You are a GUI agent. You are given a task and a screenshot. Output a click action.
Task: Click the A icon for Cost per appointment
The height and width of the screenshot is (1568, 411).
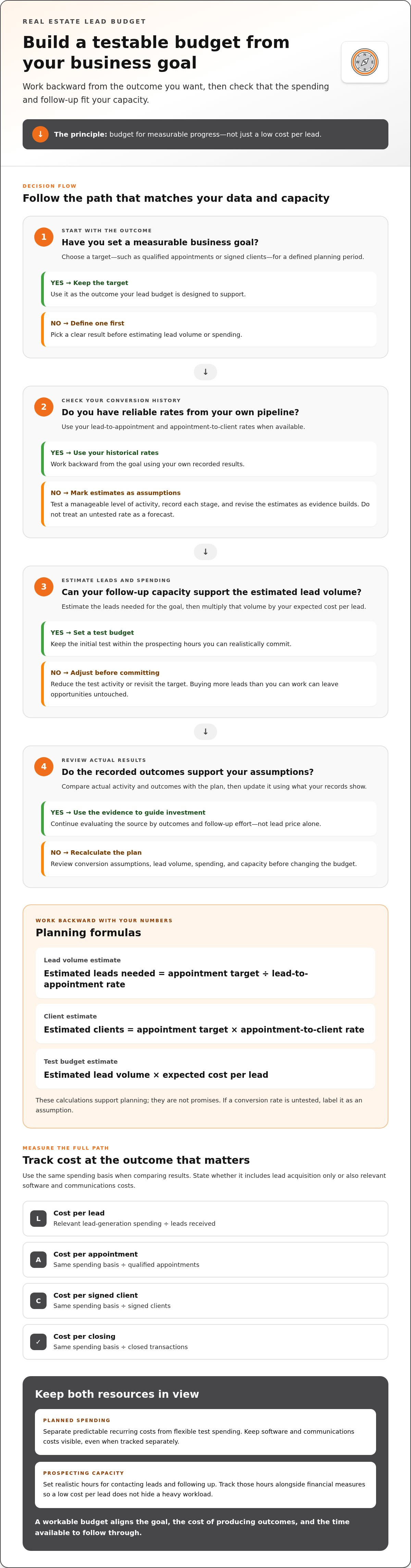[x=38, y=1259]
